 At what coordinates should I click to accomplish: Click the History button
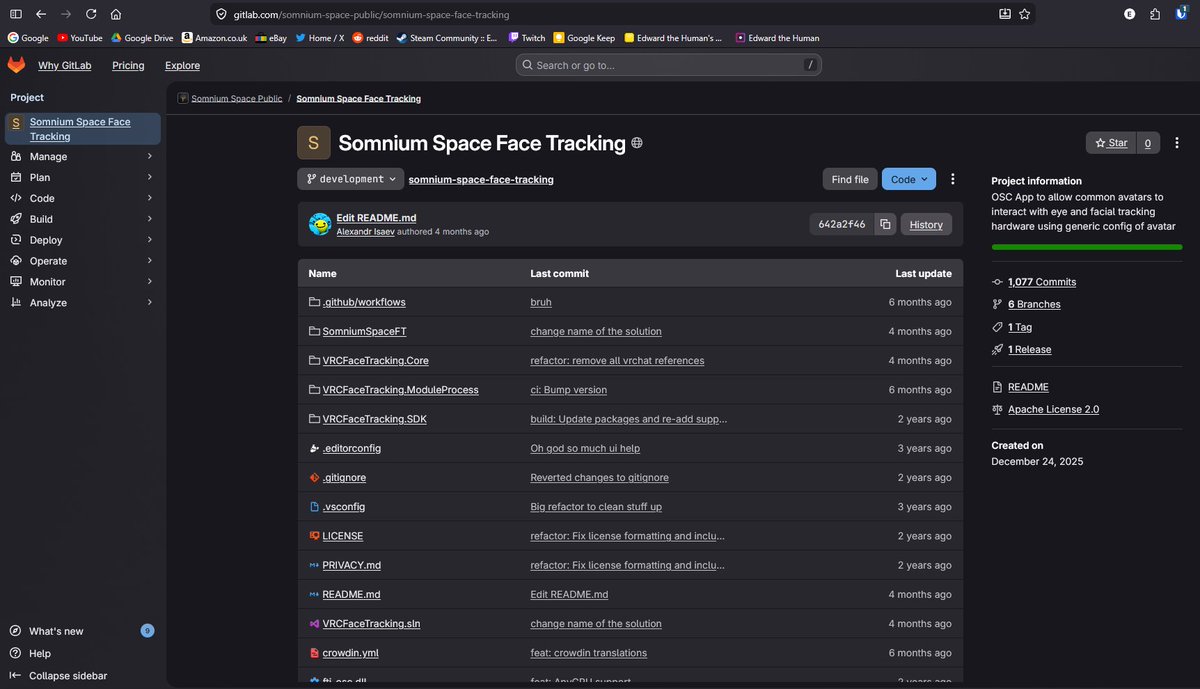pos(926,225)
